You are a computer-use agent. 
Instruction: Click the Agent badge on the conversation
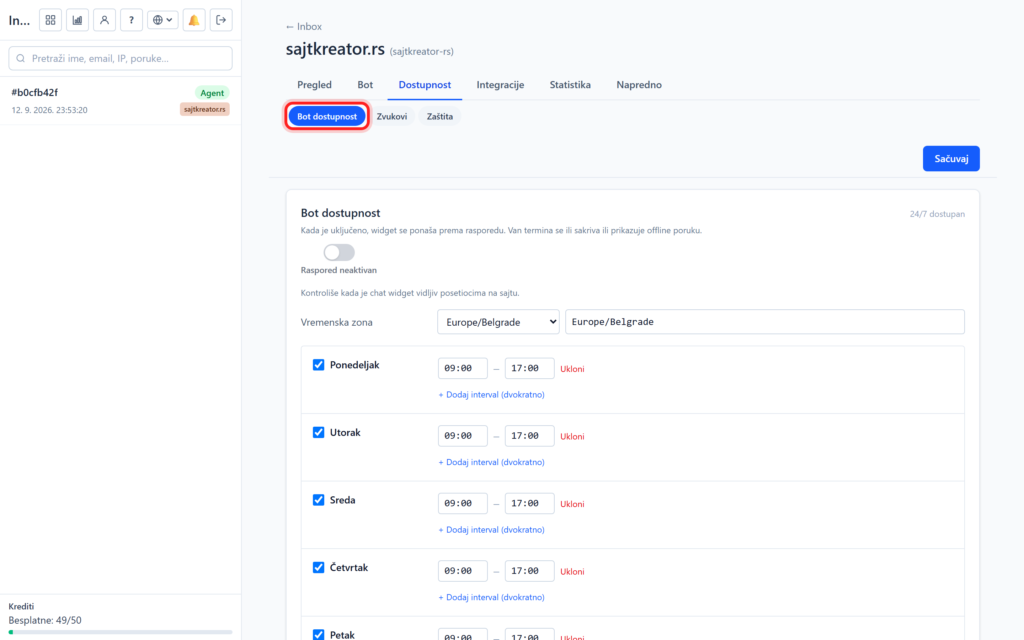pos(212,93)
